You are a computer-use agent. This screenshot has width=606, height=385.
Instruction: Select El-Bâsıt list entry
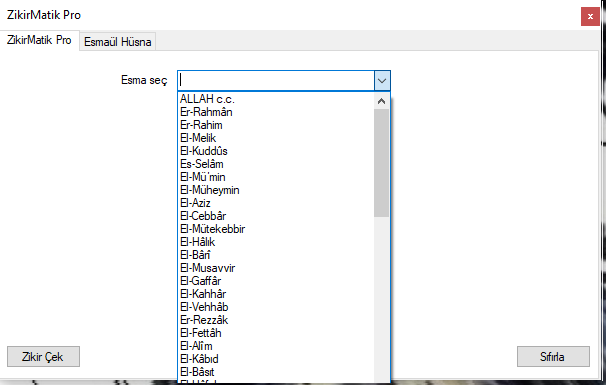(276, 372)
